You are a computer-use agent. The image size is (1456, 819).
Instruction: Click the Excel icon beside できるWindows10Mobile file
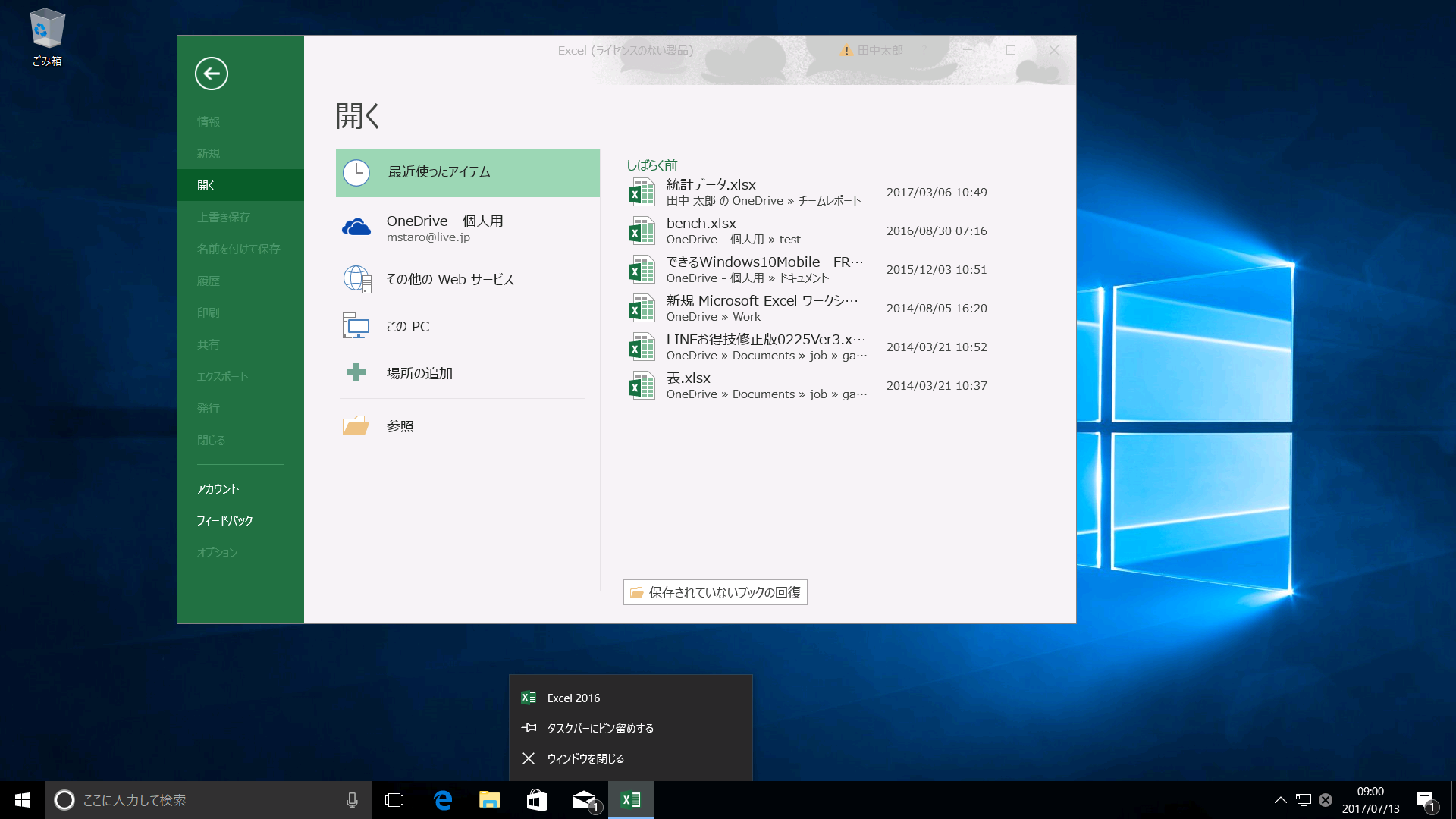click(642, 269)
